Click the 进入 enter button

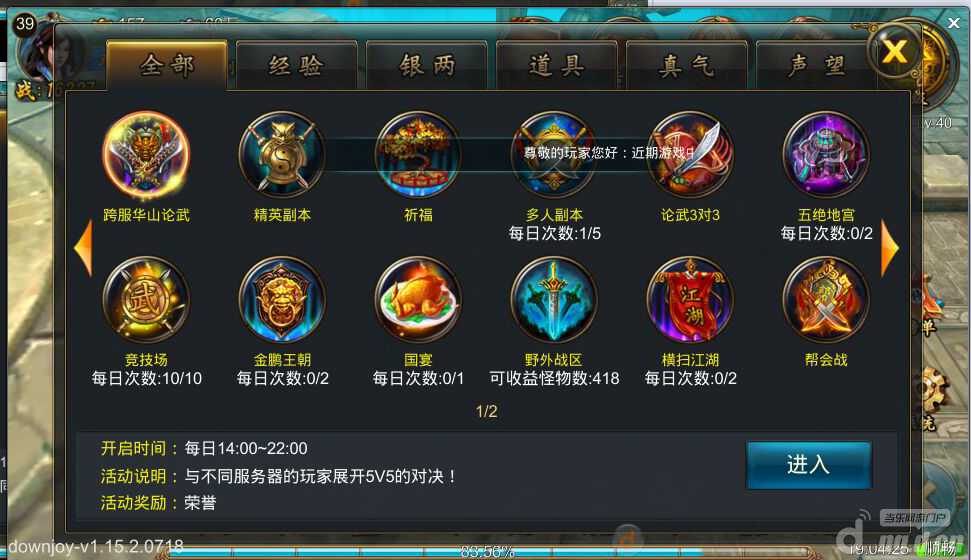tap(809, 465)
